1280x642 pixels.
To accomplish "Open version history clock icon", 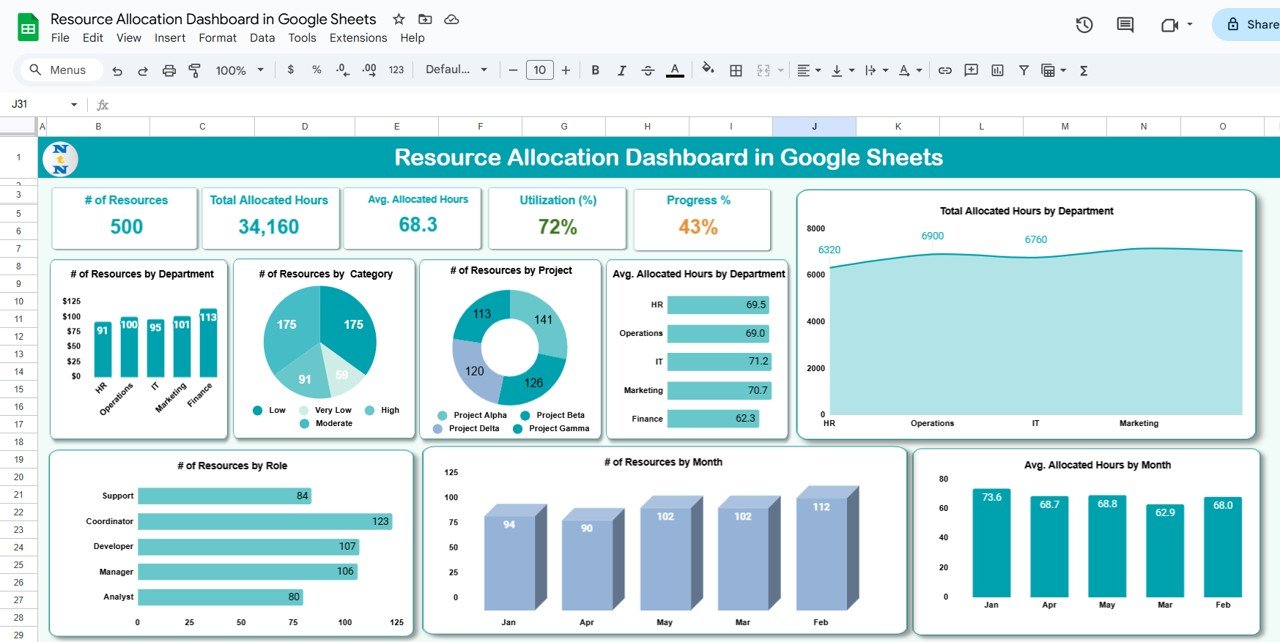I will [x=1084, y=25].
